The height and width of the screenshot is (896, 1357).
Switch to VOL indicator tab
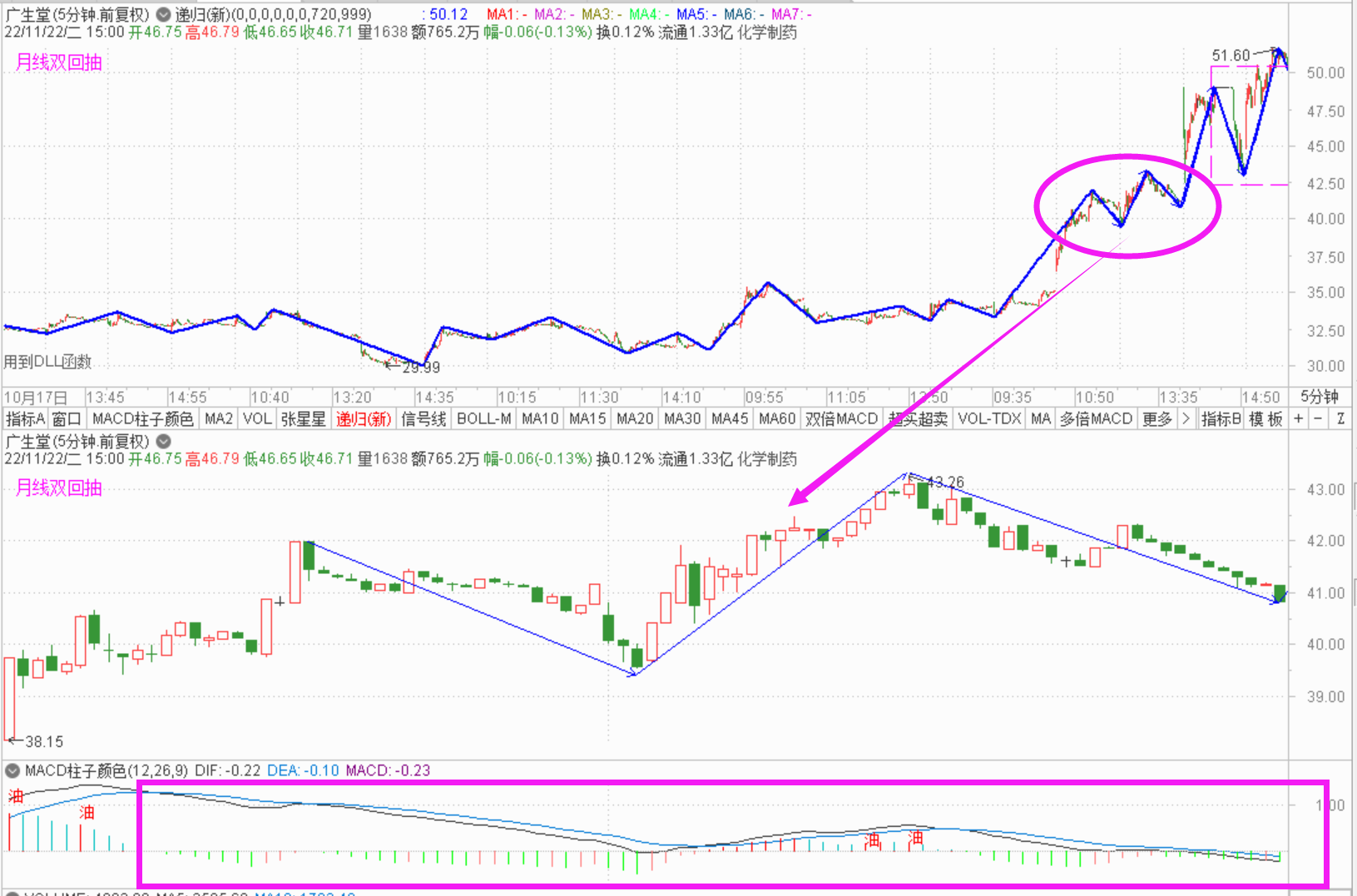pyautogui.click(x=258, y=418)
